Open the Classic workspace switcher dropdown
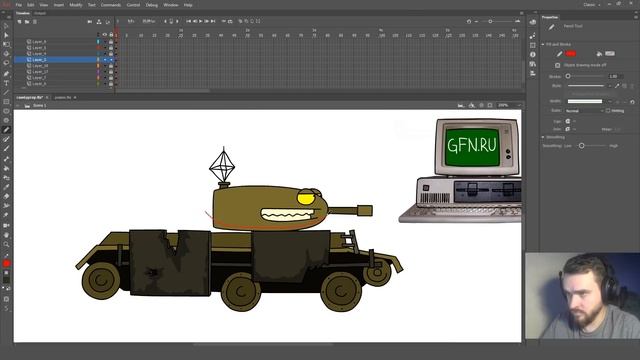Viewport: 640px width, 360px height. (592, 5)
